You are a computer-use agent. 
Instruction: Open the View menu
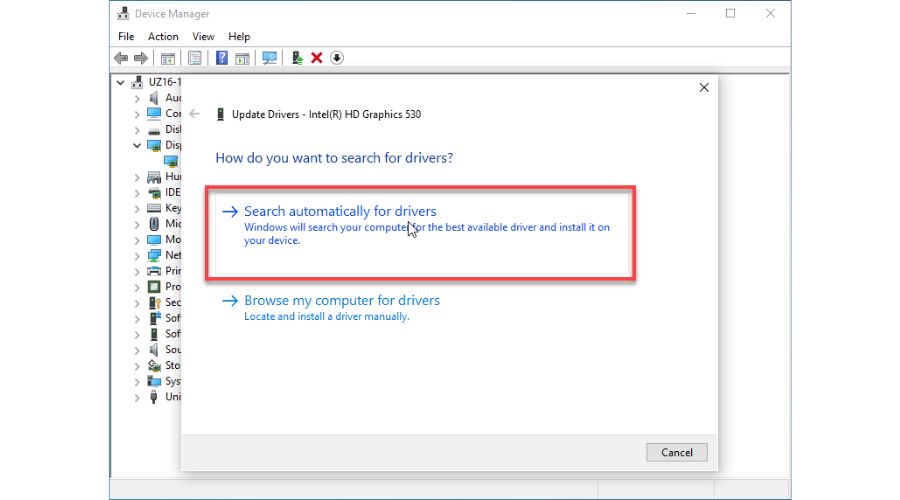(x=203, y=37)
